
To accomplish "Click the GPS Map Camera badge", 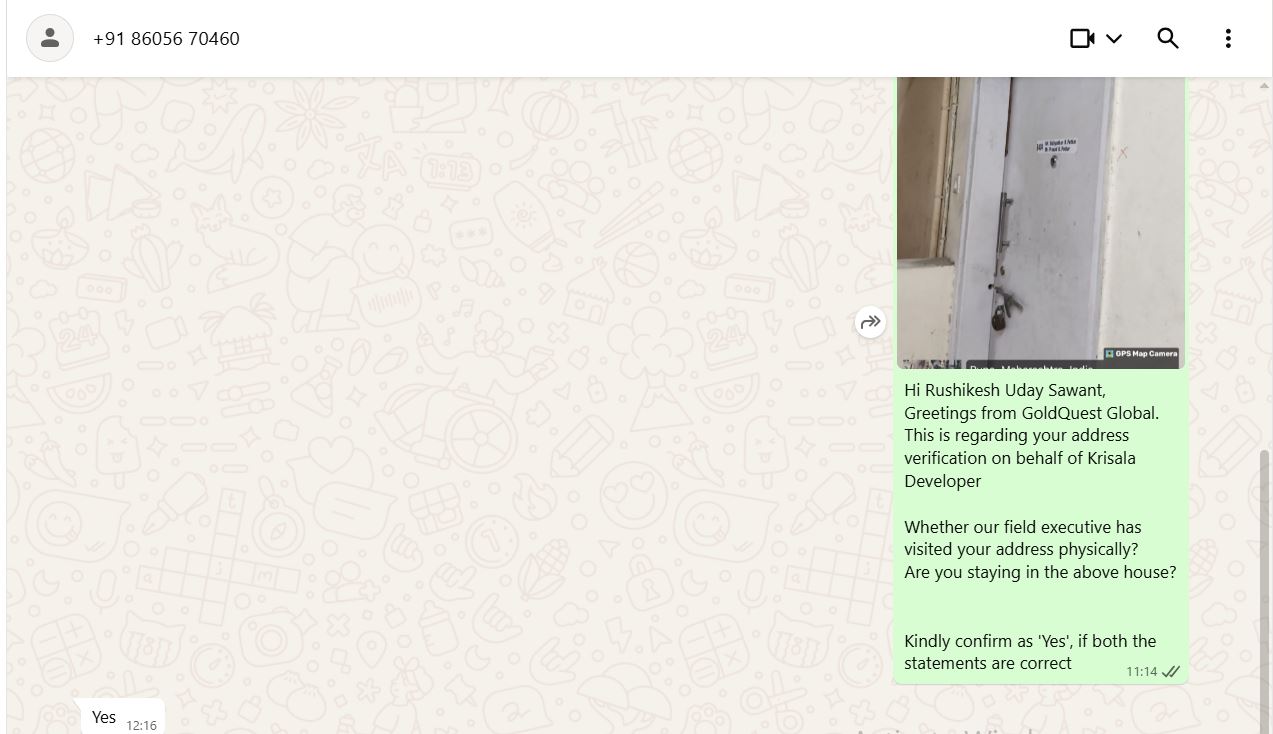I will click(1141, 354).
